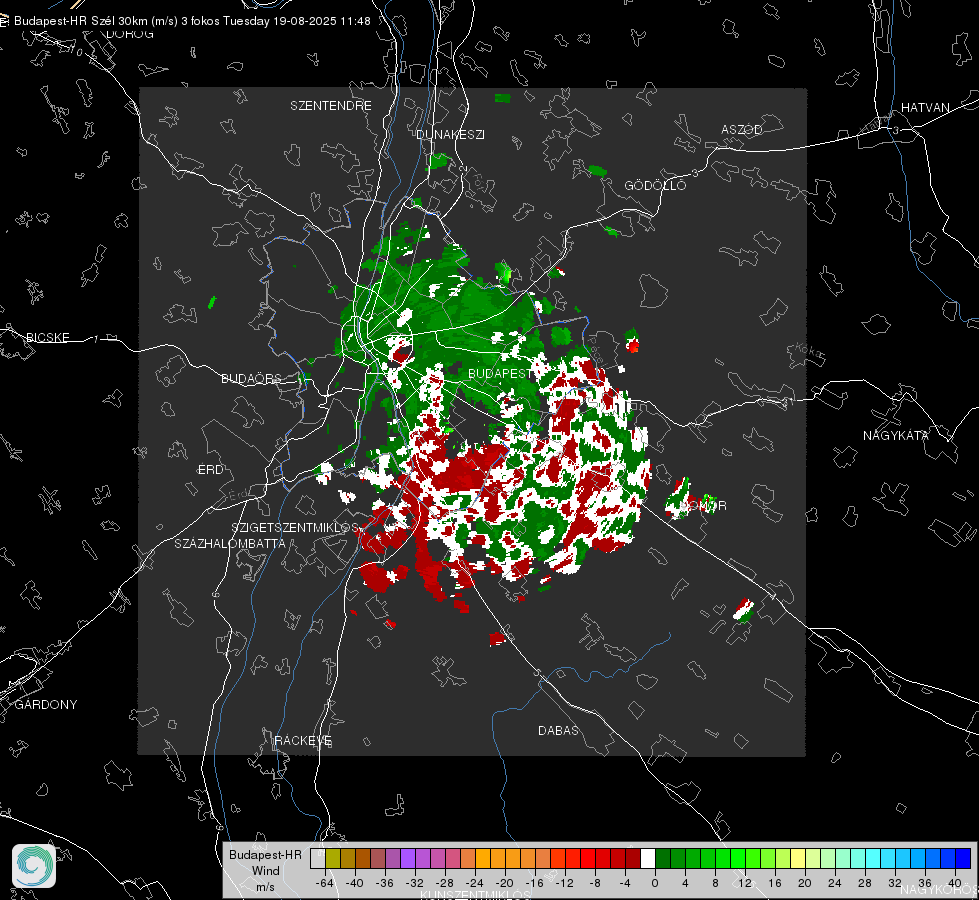
Task: Click the DOROG label near top-left
Action: [x=130, y=34]
